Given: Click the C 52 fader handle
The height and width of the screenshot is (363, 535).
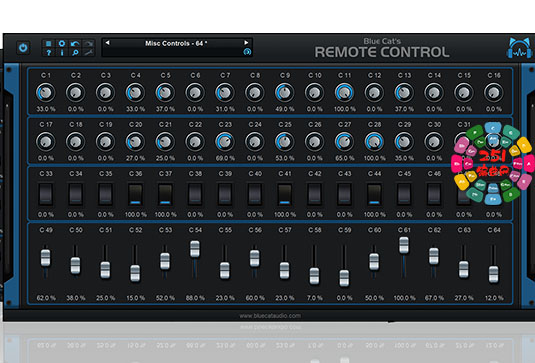Looking at the screenshot, I should click(135, 273).
